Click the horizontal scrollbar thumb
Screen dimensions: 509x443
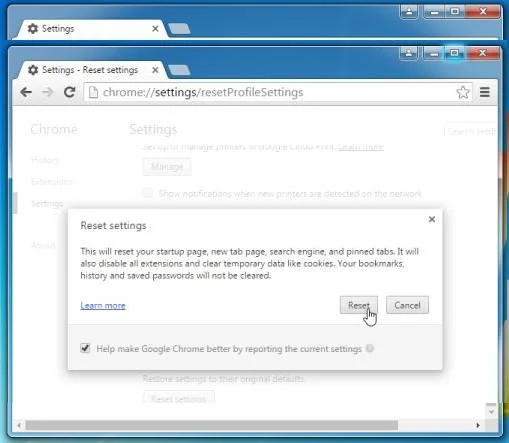pyautogui.click(x=212, y=425)
